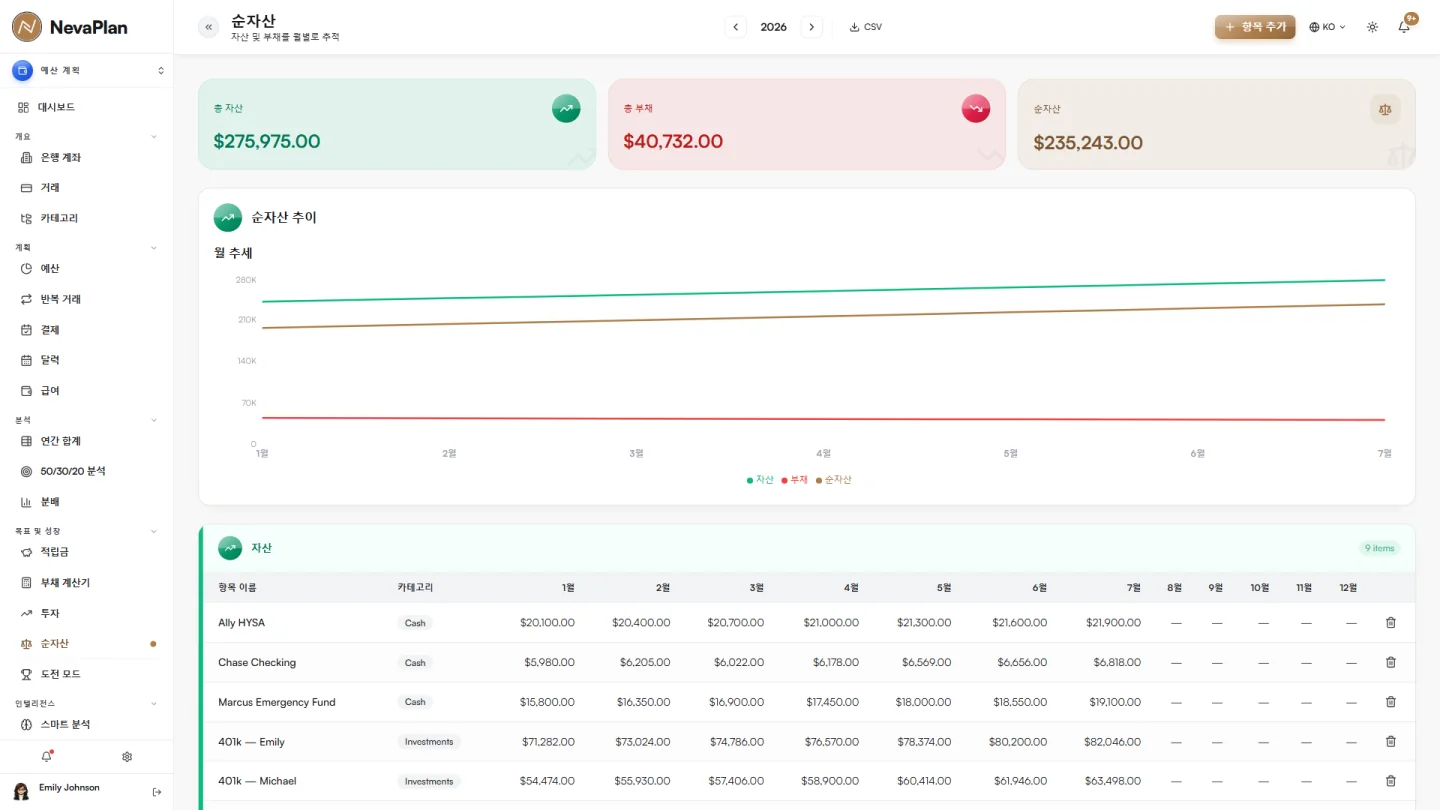Screen dimensions: 1440x810
Task: Download data with the CSV button
Action: click(866, 27)
